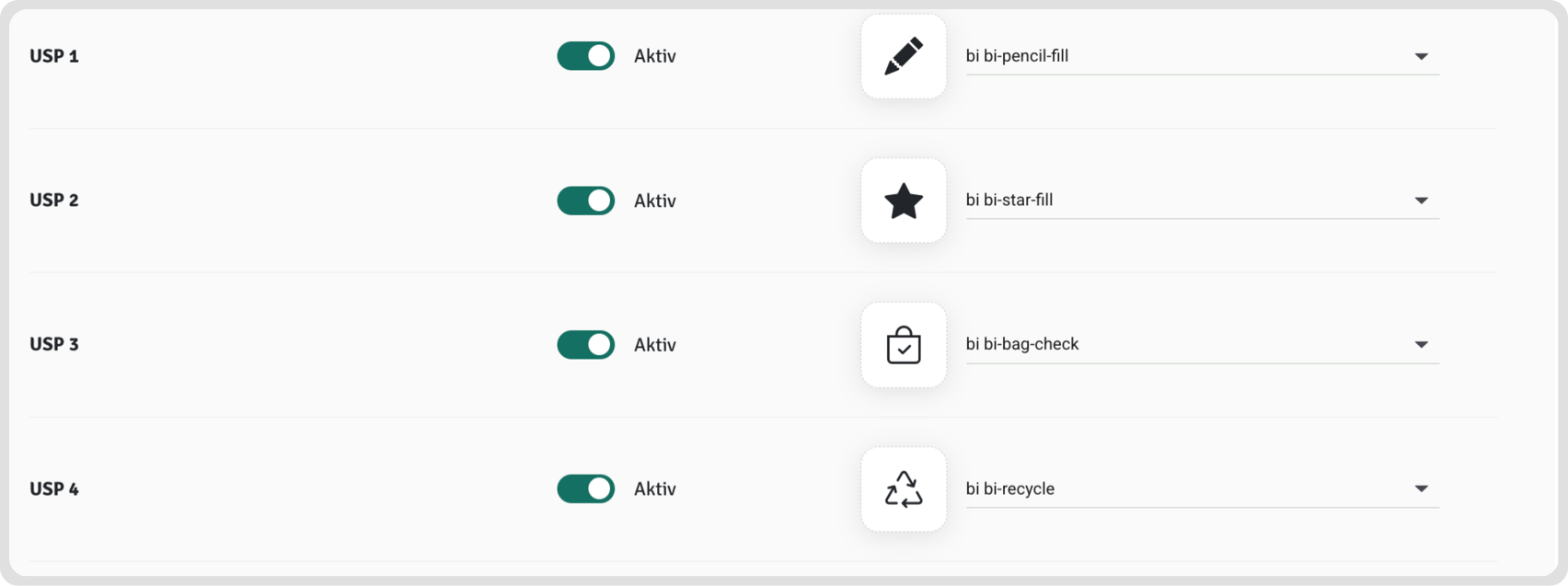The height and width of the screenshot is (586, 1568).
Task: Click the "USP 2" row label
Action: (54, 201)
